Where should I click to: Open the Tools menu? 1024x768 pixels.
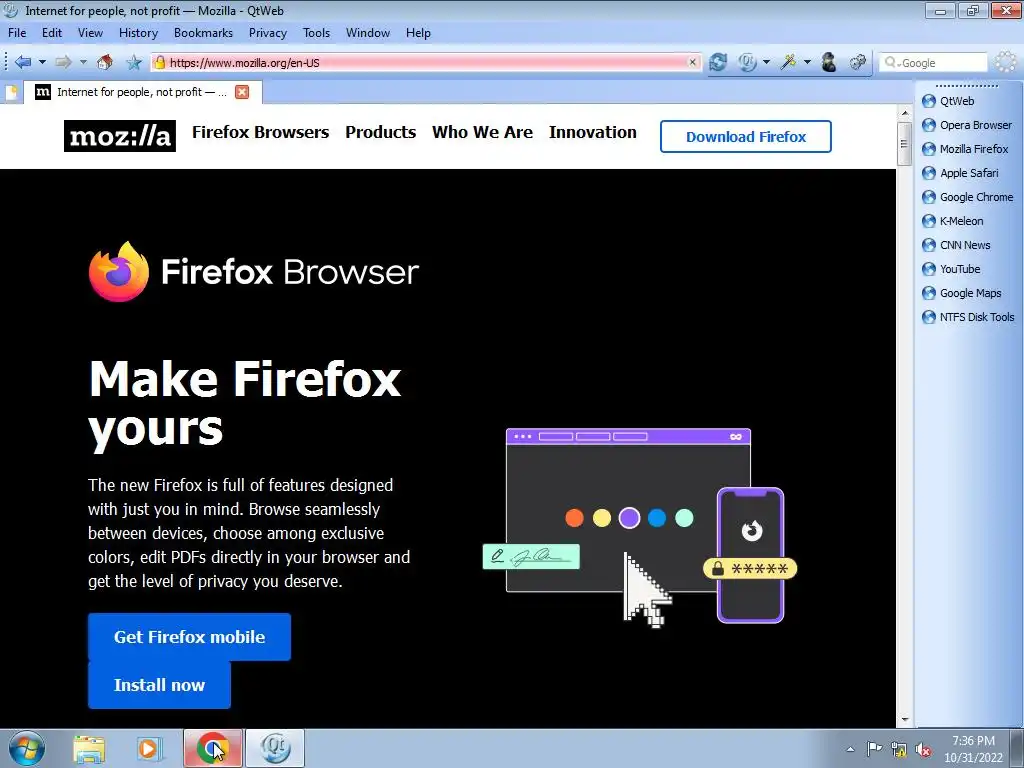pos(316,33)
